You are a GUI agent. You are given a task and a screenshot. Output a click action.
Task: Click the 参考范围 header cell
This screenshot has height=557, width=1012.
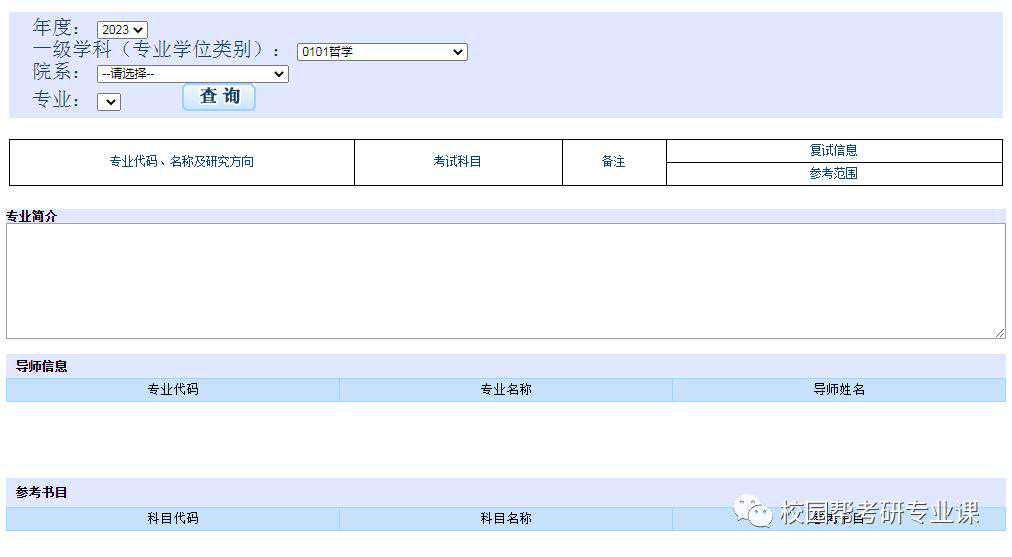(x=834, y=174)
